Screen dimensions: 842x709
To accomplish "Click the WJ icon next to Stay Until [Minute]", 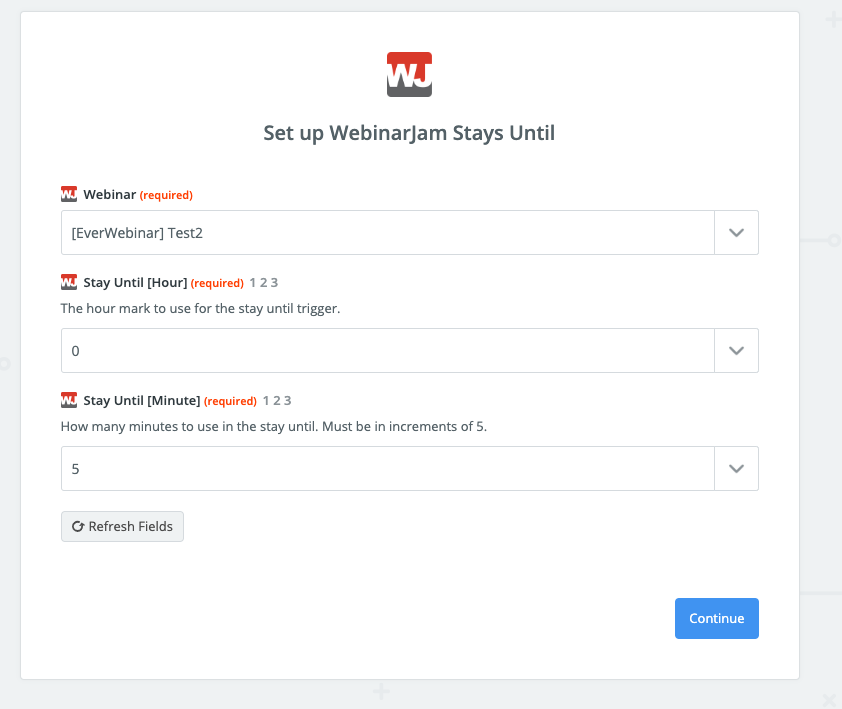I will point(69,400).
